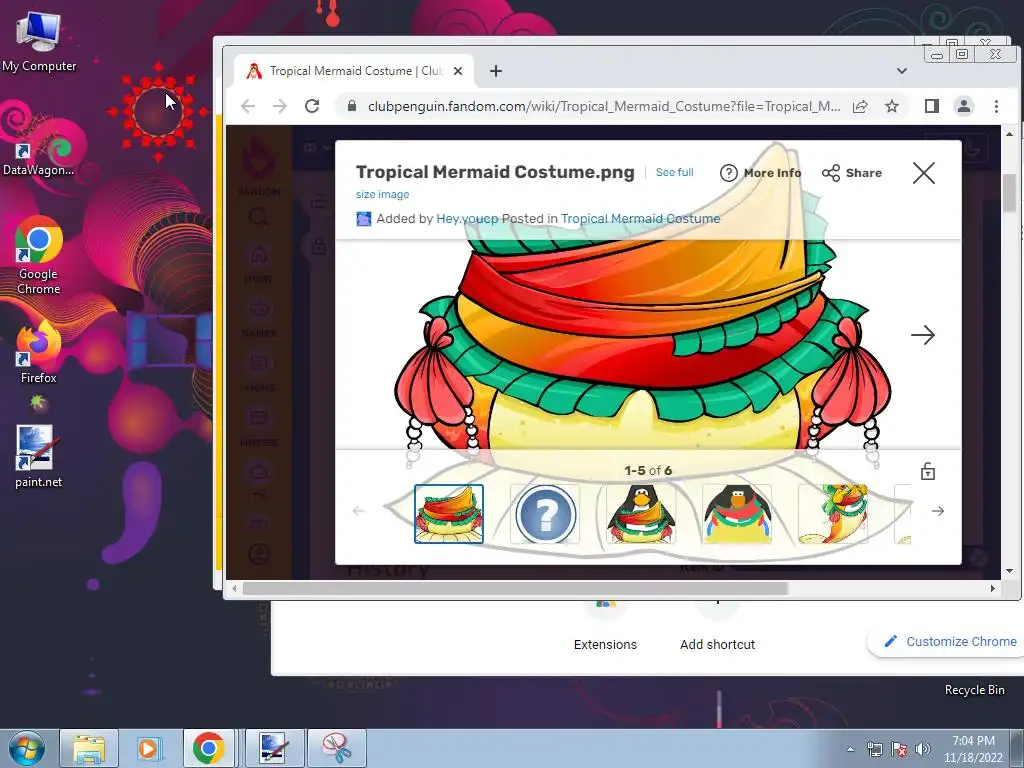Select penguin back view thumbnail
This screenshot has width=1024, height=768.
click(737, 513)
